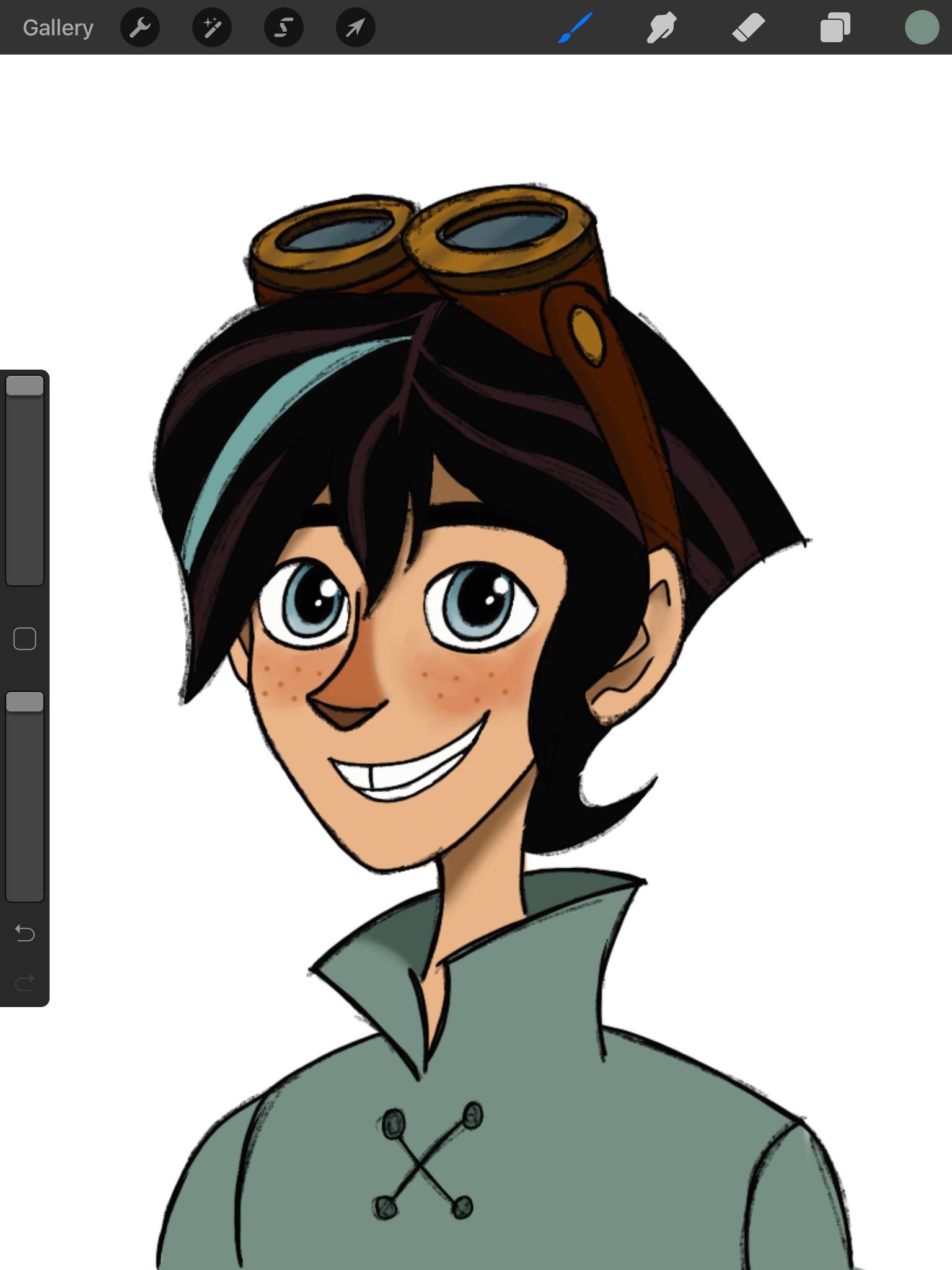Tap the brush size slider handle
The width and height of the screenshot is (952, 1270).
25,386
